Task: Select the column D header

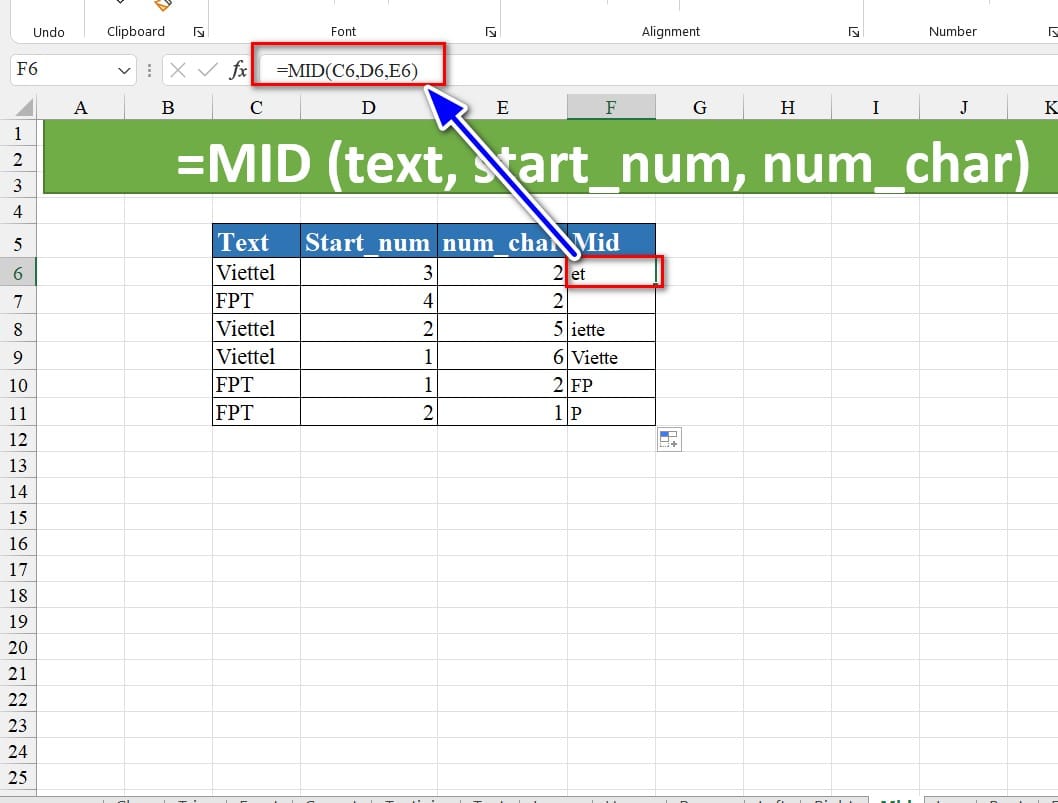Action: coord(368,108)
